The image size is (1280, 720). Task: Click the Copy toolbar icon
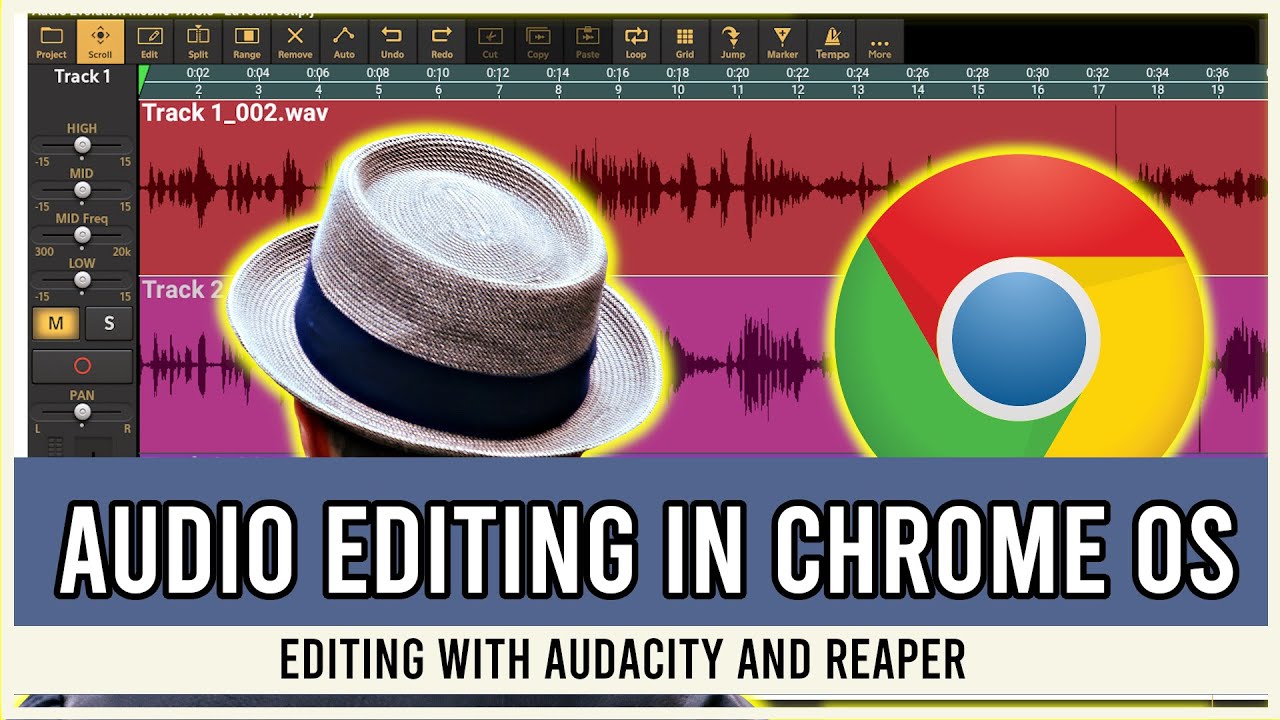pyautogui.click(x=538, y=42)
